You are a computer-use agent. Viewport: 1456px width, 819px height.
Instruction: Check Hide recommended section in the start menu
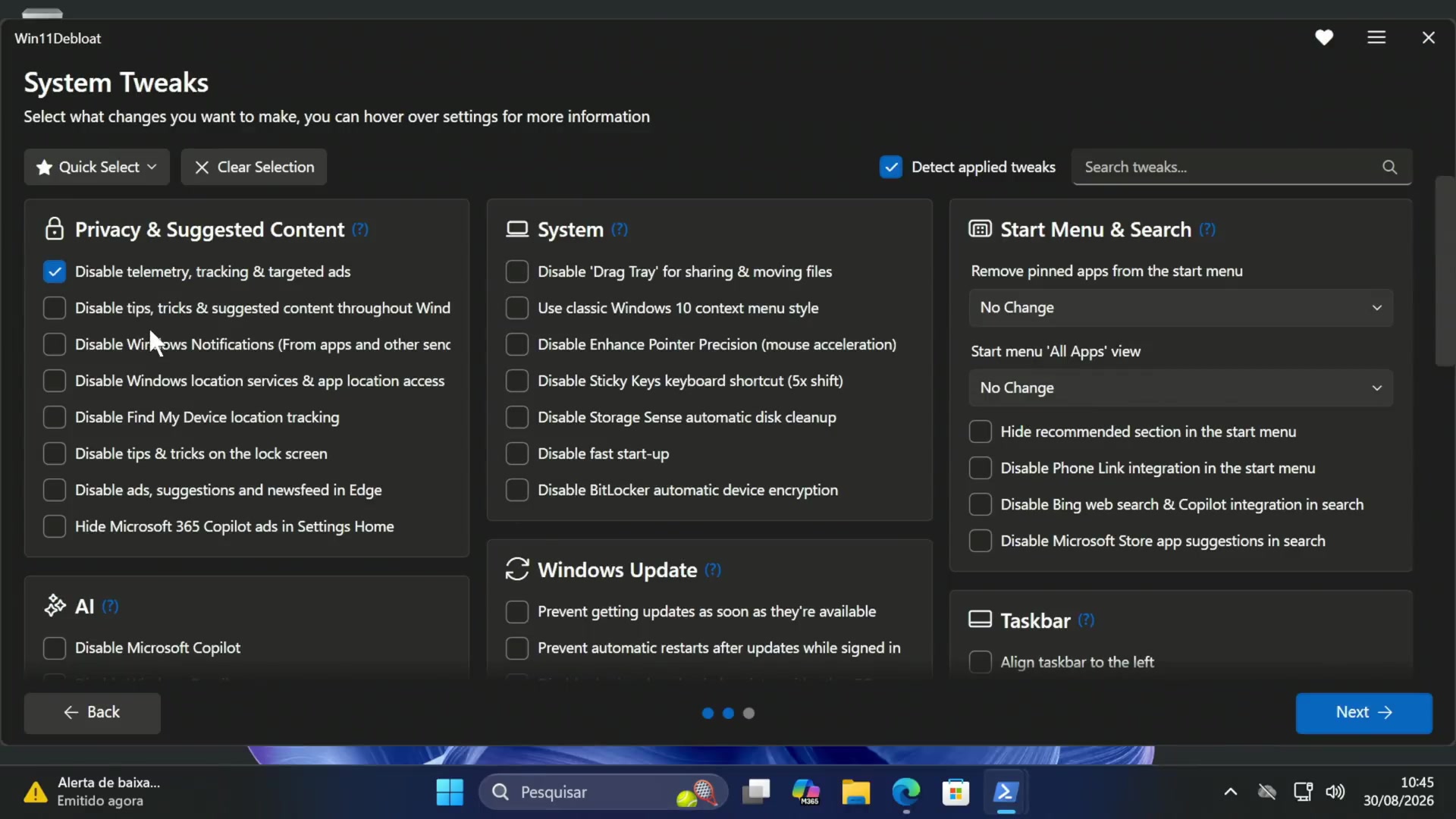pyautogui.click(x=981, y=431)
